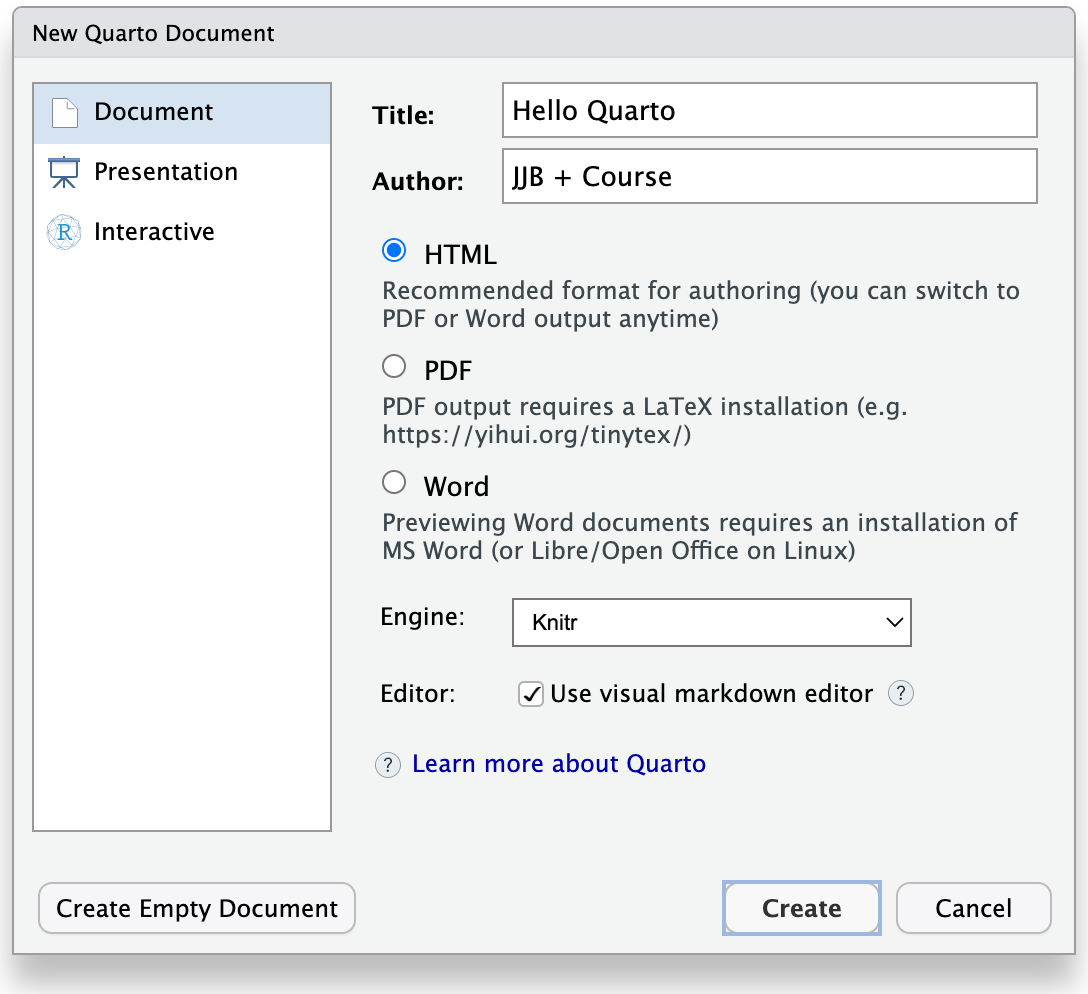Screen dimensions: 1088x994
Task: Switch to the Presentation document type
Action: (x=165, y=171)
